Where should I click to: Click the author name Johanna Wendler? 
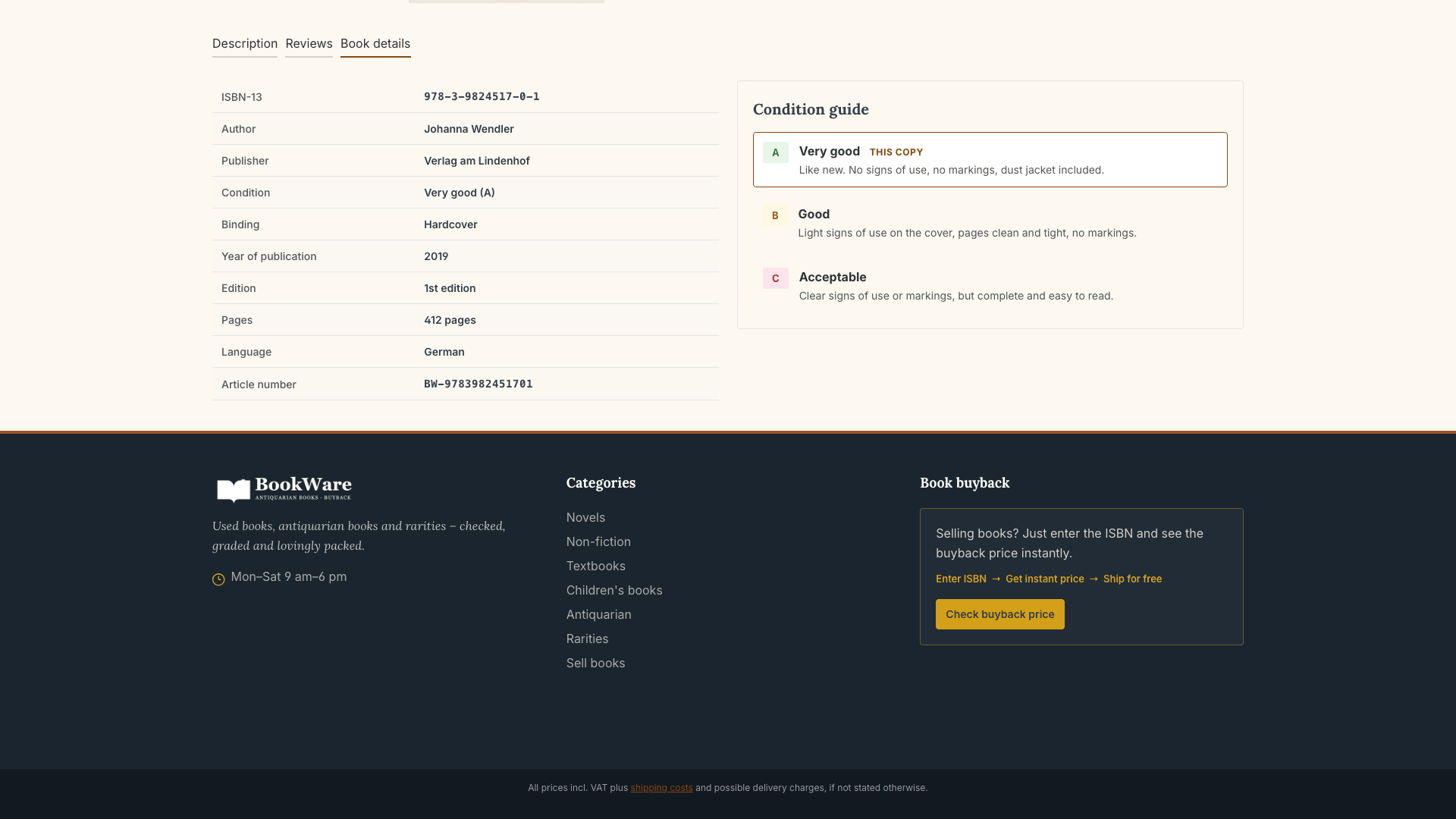click(x=469, y=129)
